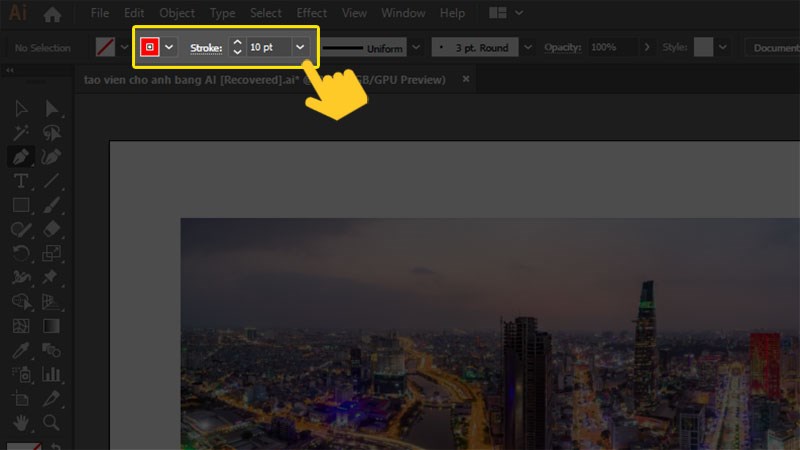
Task: Expand the opacity slider arrow
Action: tap(646, 47)
